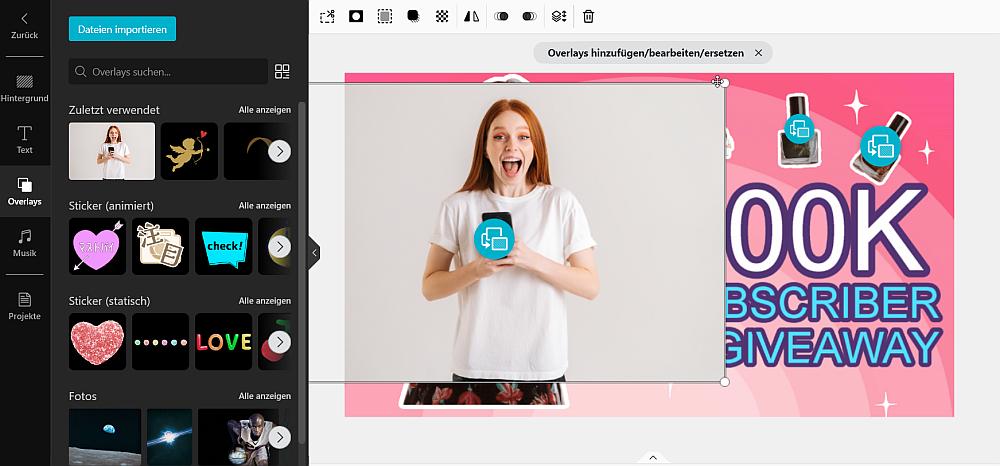1000x466 pixels.
Task: Close the Overlays hinzufügen hint banner
Action: [x=758, y=53]
